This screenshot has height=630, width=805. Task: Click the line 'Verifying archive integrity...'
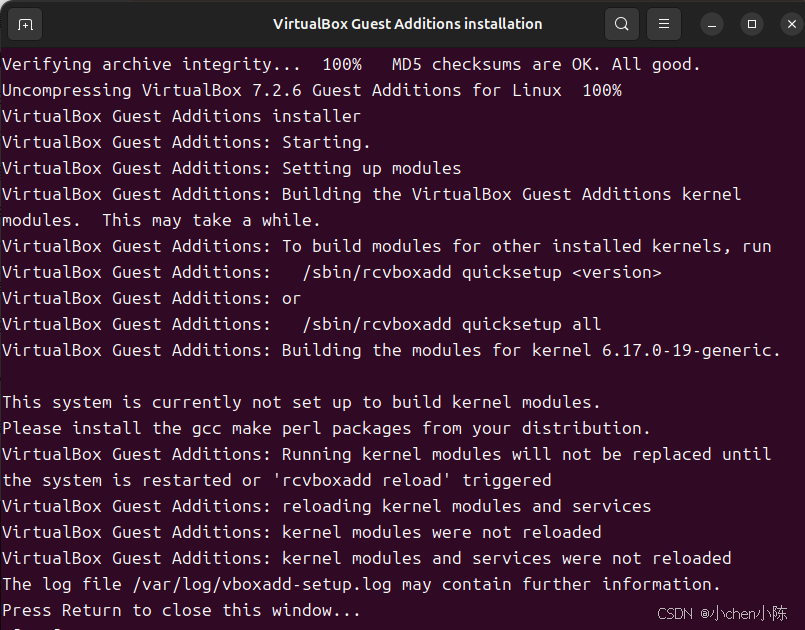pyautogui.click(x=351, y=65)
